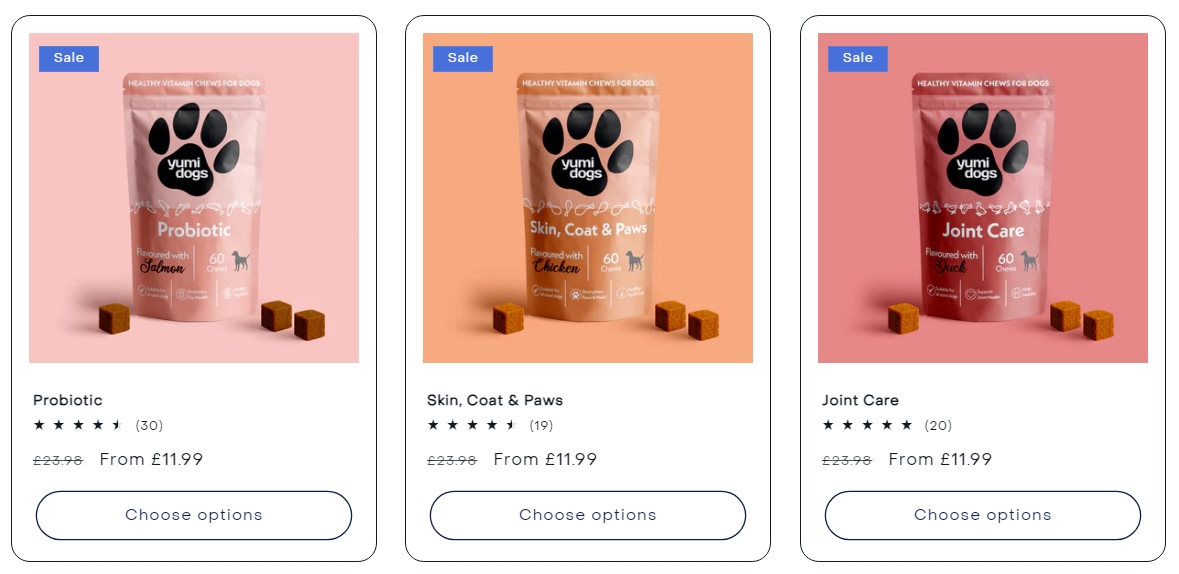The image size is (1179, 574).
Task: Open the (20) reviews count for Joint Care
Action: pos(938,426)
